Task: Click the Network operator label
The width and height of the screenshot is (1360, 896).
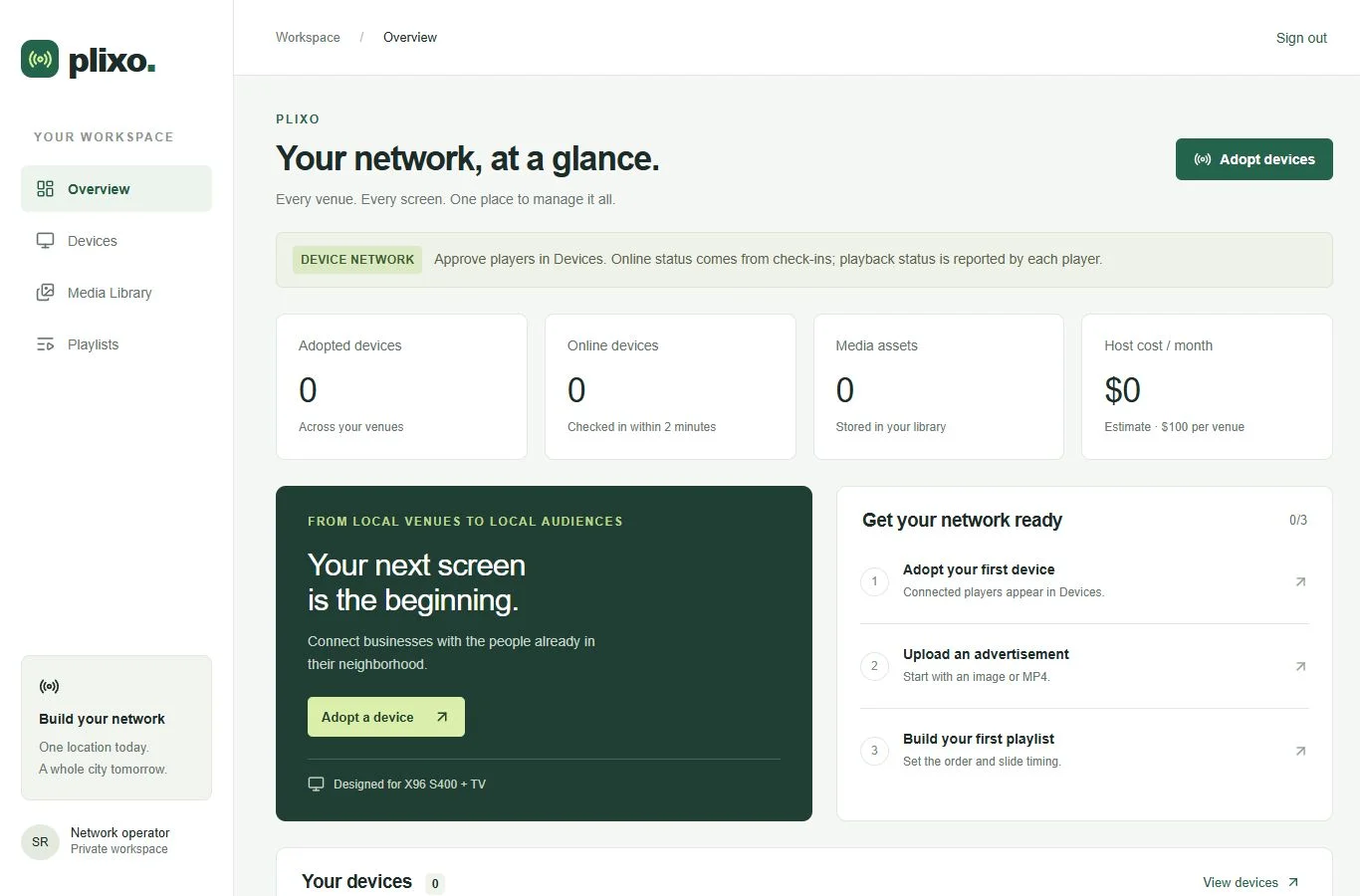Action: [119, 832]
